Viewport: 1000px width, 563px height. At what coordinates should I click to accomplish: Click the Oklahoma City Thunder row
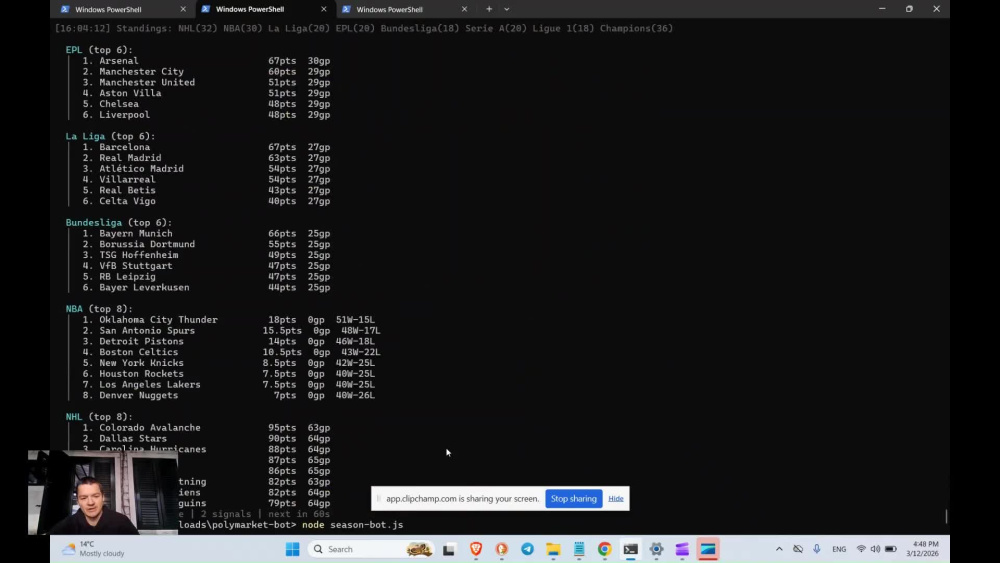(x=228, y=319)
